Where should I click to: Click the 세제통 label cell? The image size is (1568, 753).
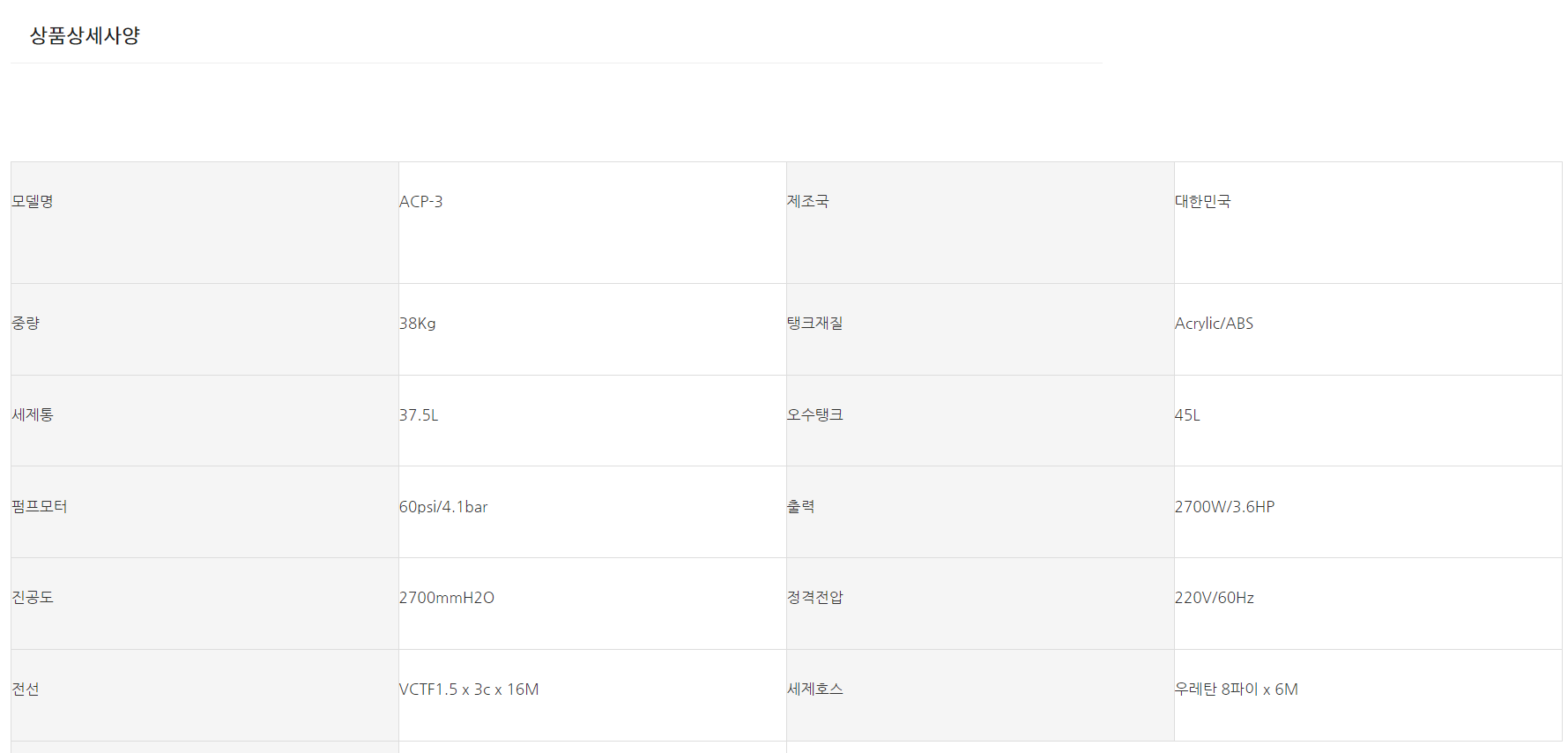click(33, 414)
